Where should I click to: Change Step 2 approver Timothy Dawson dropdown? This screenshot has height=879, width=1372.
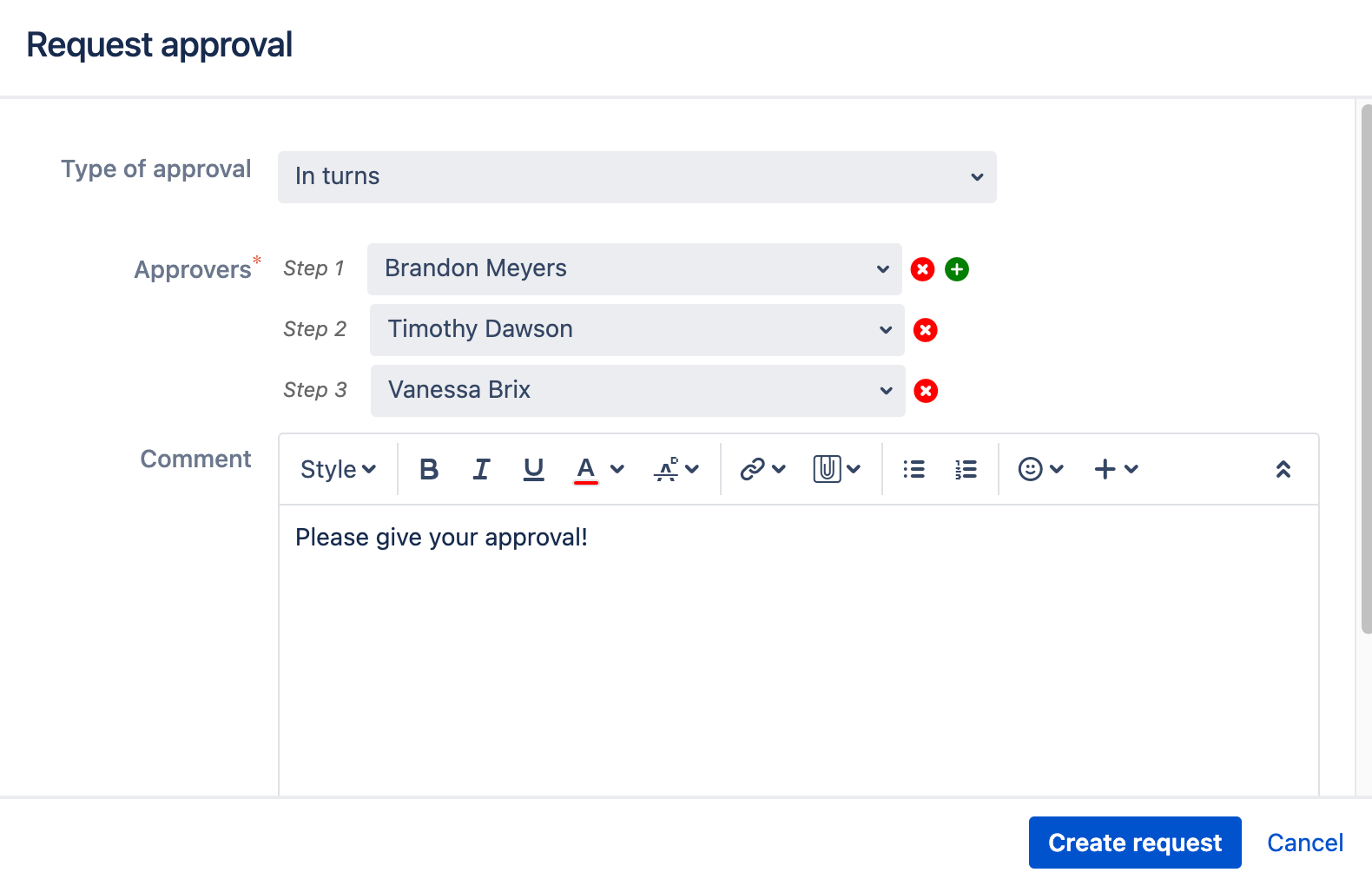pos(637,330)
